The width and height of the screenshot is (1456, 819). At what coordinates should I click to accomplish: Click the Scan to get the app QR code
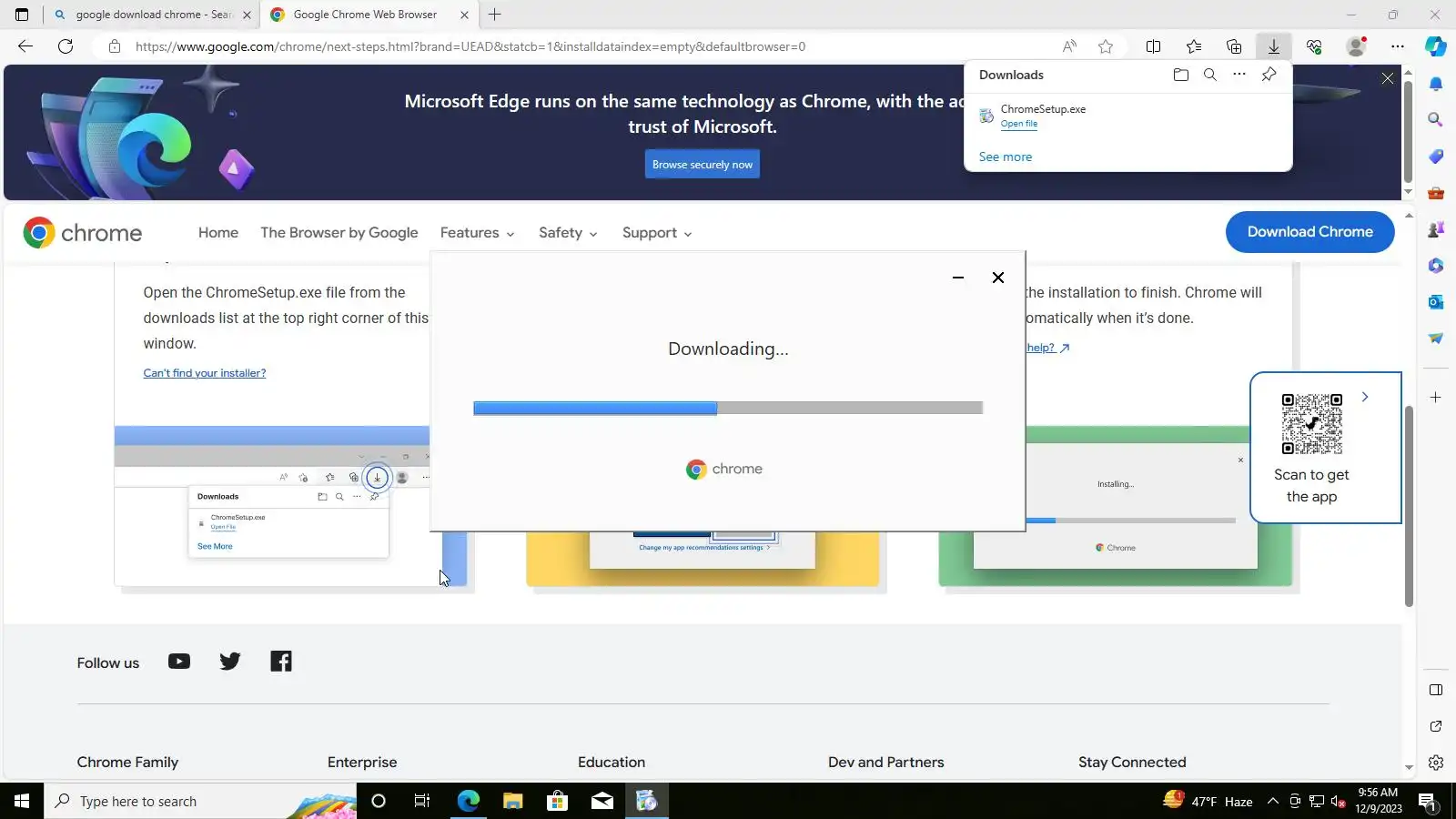point(1311,424)
